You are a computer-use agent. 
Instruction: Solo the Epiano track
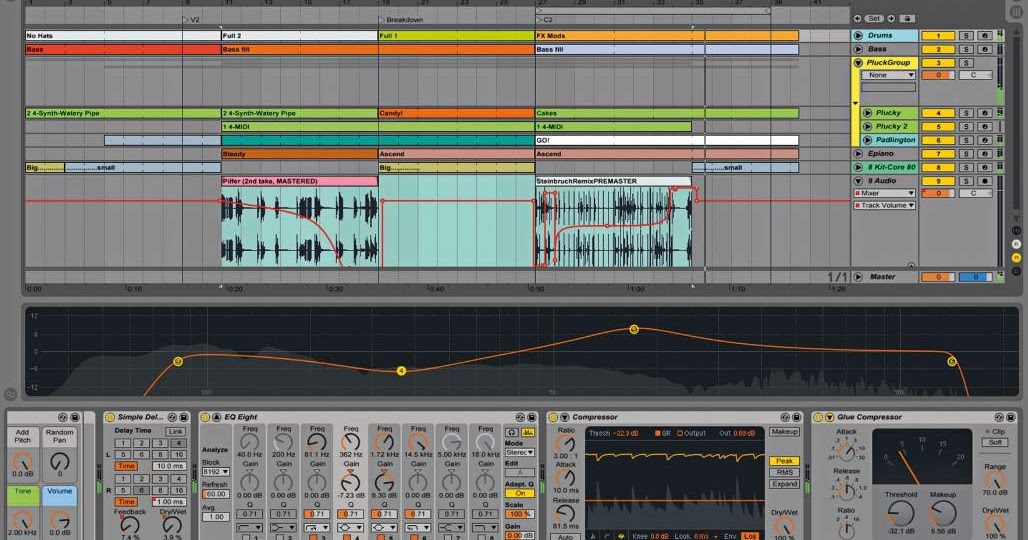click(x=966, y=153)
